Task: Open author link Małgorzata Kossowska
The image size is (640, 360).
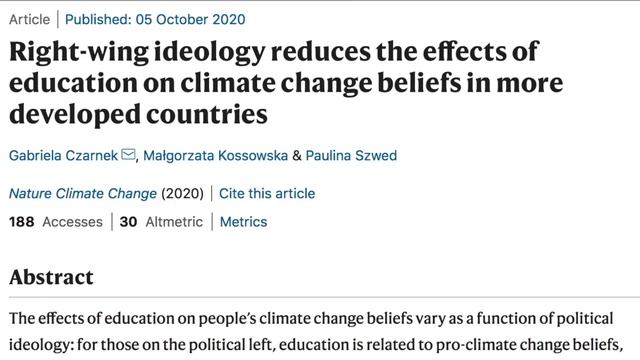Action: pyautogui.click(x=216, y=156)
